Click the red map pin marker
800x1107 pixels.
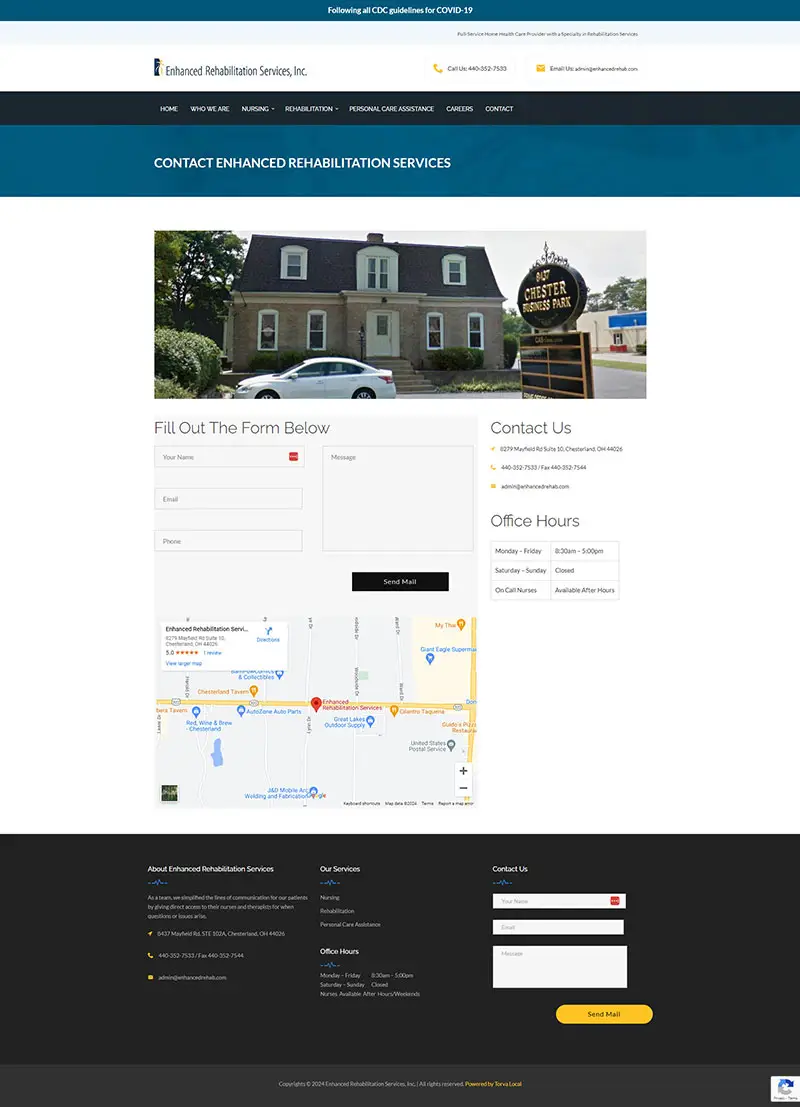tap(316, 704)
